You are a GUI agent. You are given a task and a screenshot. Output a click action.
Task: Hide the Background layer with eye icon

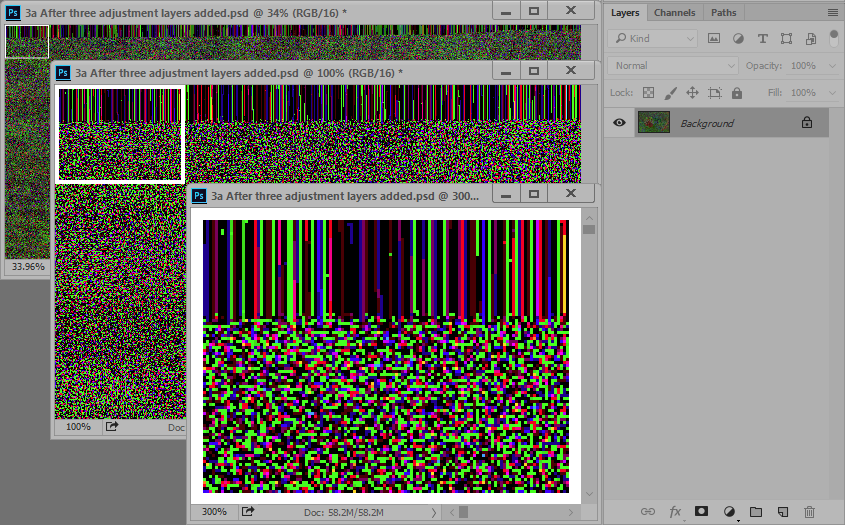point(619,123)
